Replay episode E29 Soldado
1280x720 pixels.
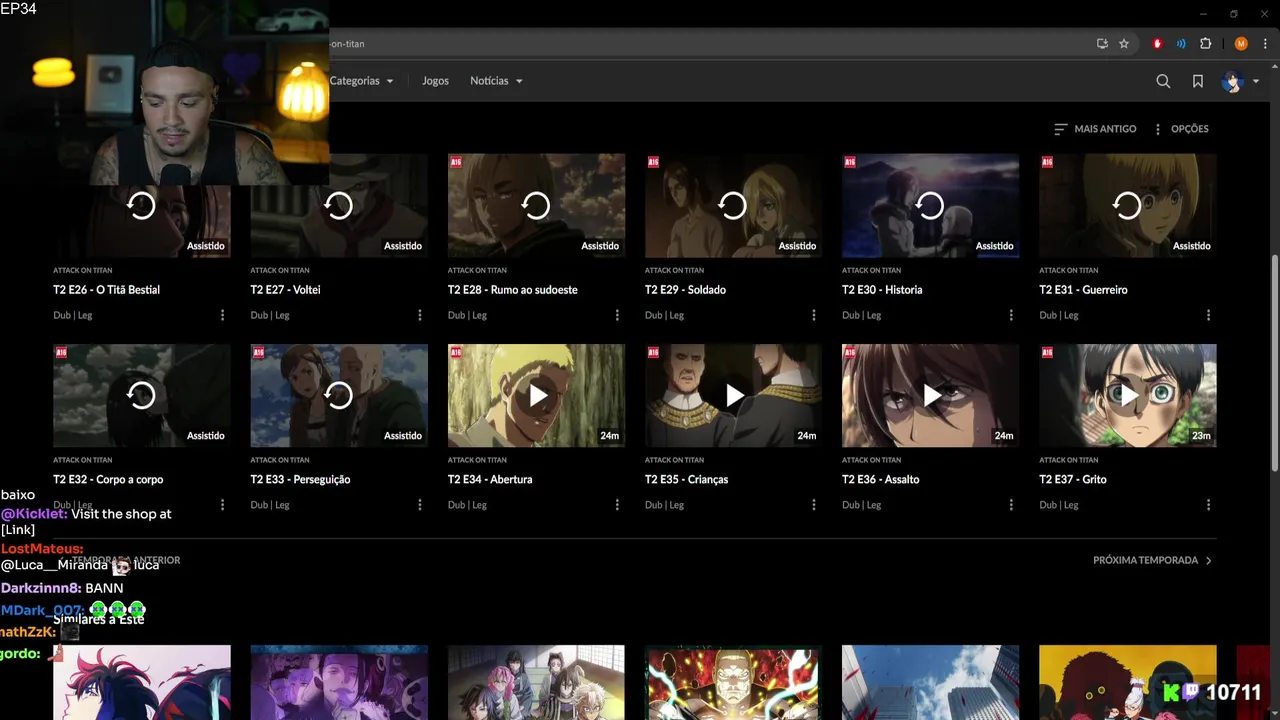(733, 206)
